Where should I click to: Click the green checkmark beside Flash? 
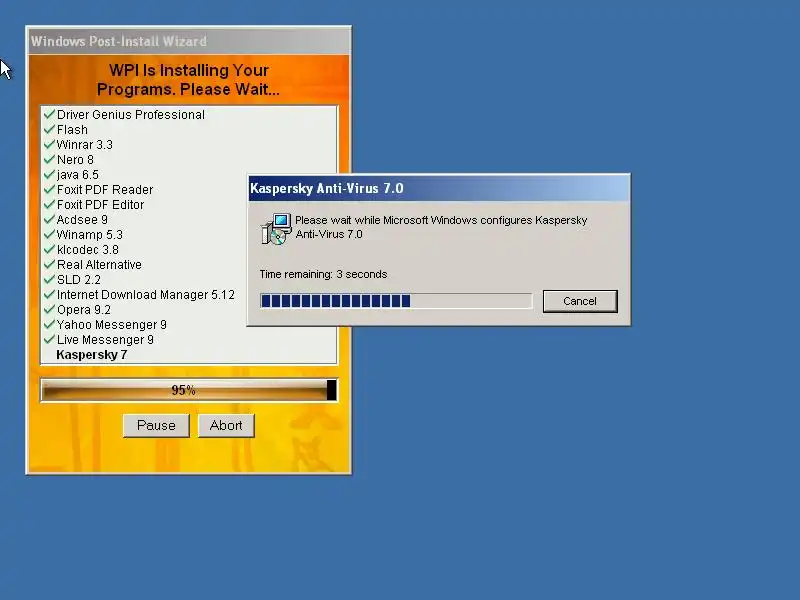tap(49, 129)
